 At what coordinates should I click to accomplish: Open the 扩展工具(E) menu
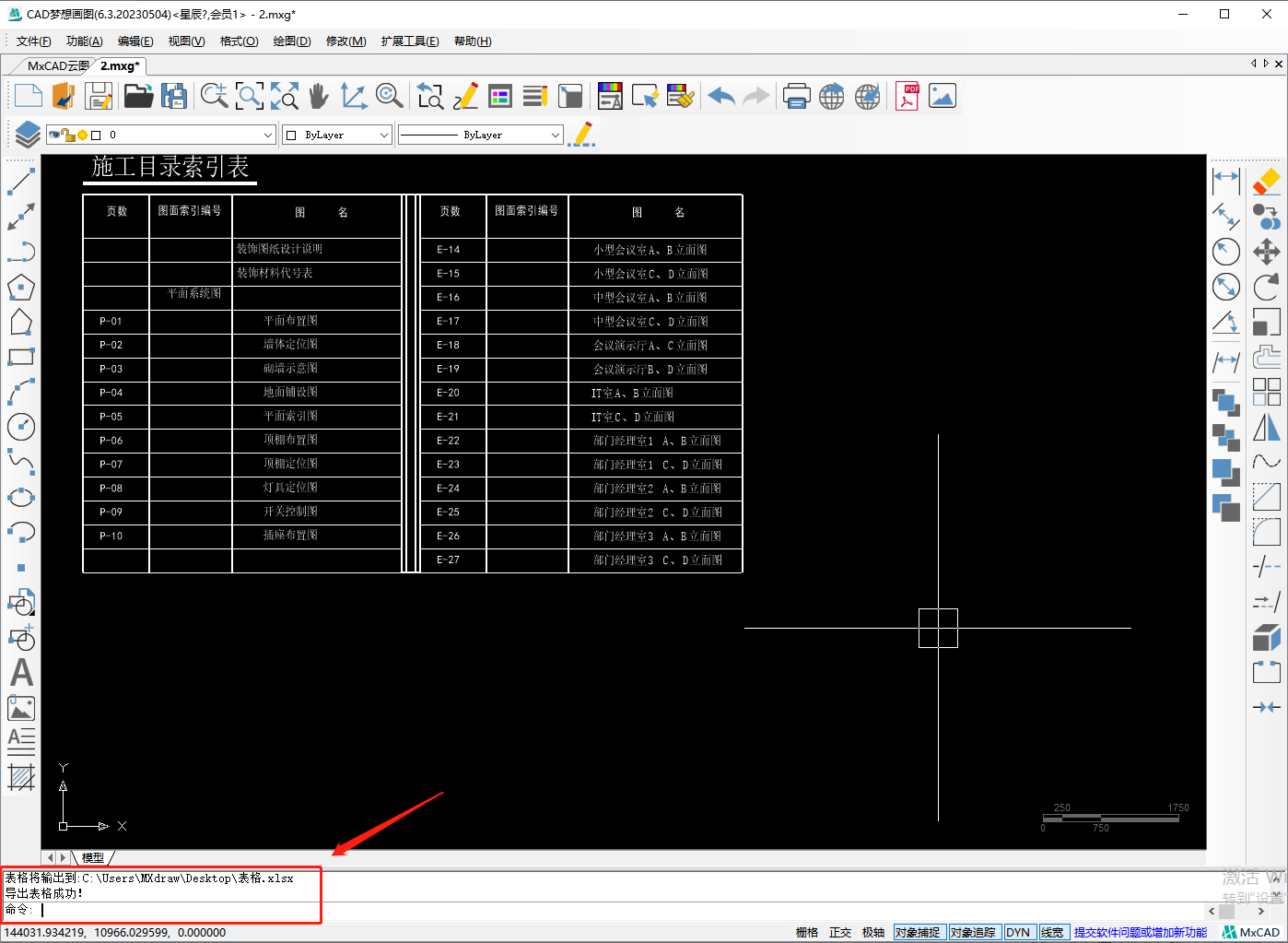(x=410, y=41)
